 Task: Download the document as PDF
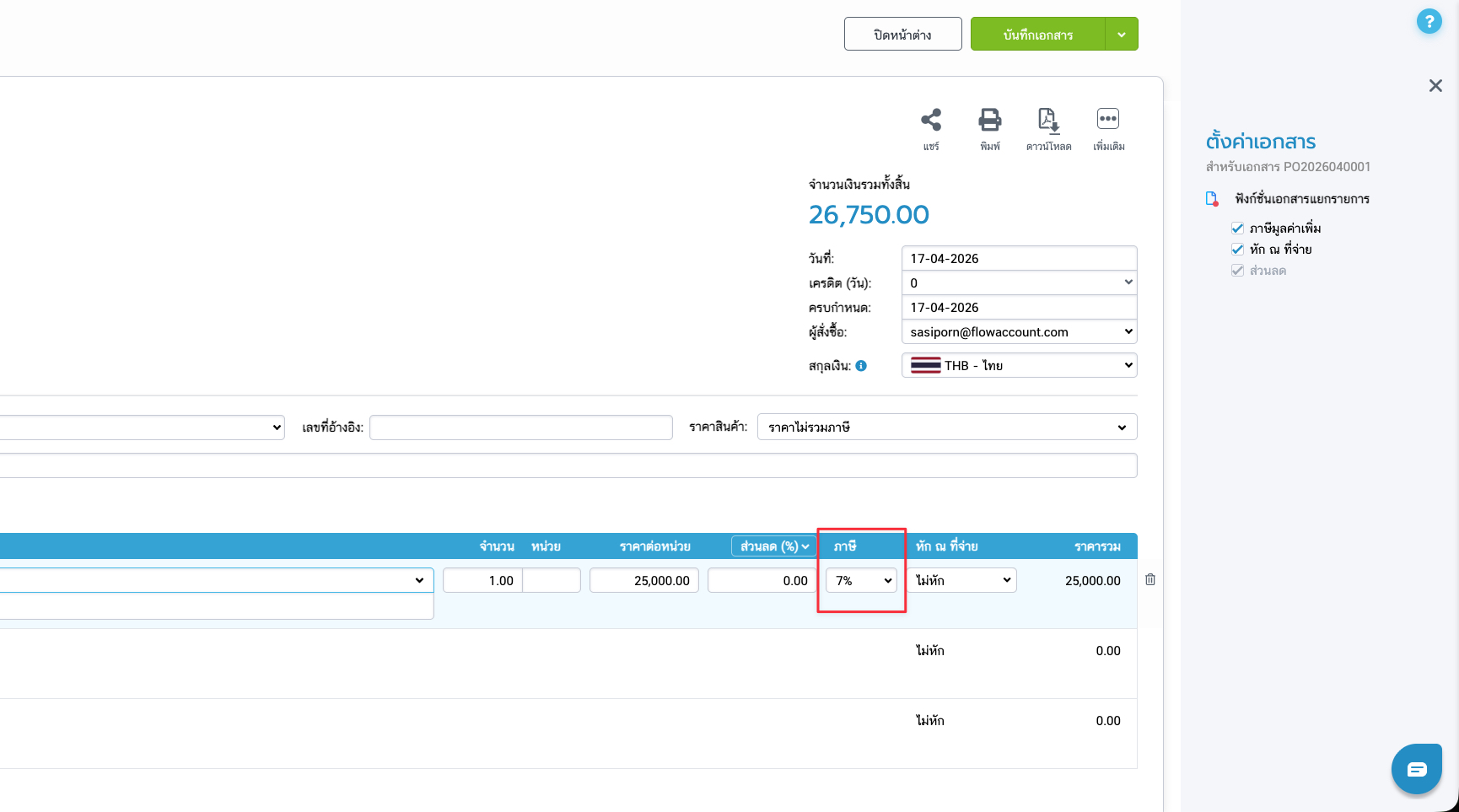tap(1048, 121)
